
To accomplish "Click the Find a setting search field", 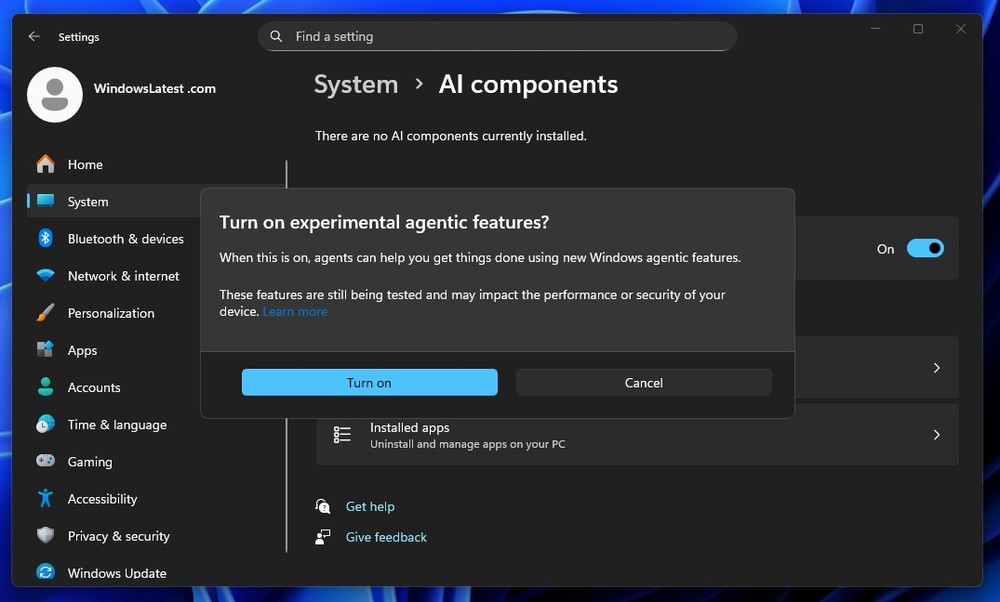I will [x=497, y=36].
